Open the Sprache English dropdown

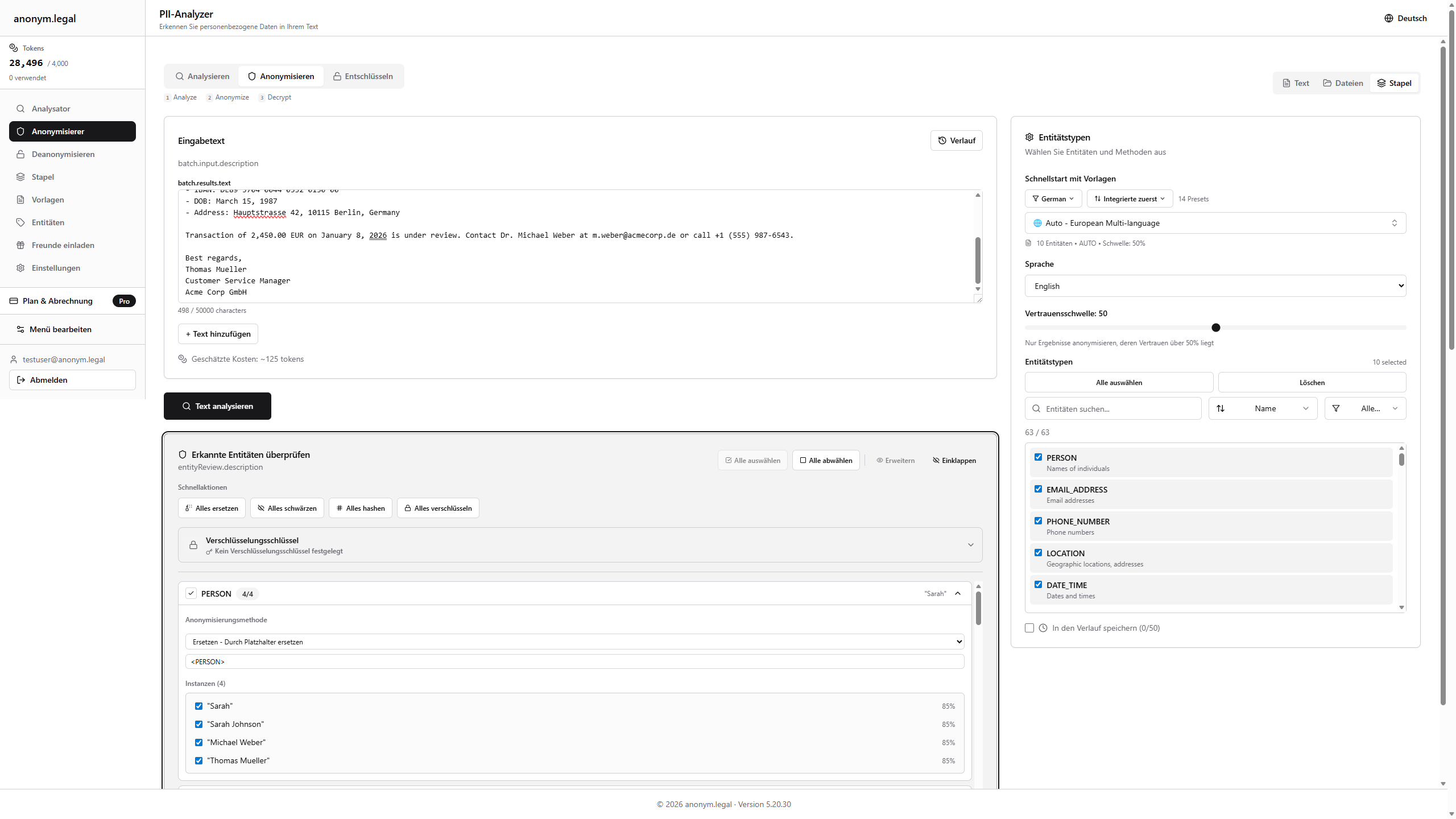[1215, 286]
